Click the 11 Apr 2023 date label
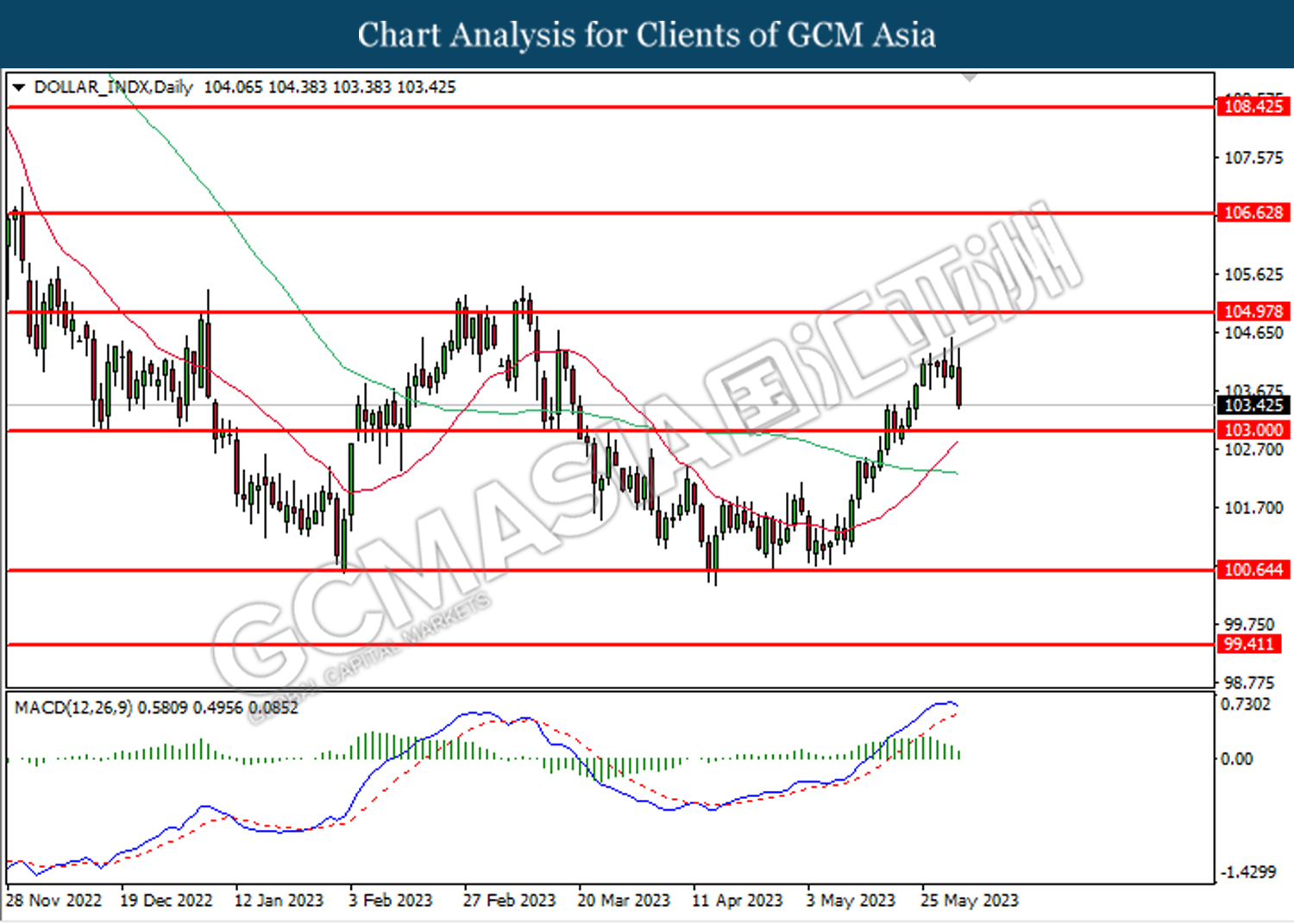 [738, 900]
